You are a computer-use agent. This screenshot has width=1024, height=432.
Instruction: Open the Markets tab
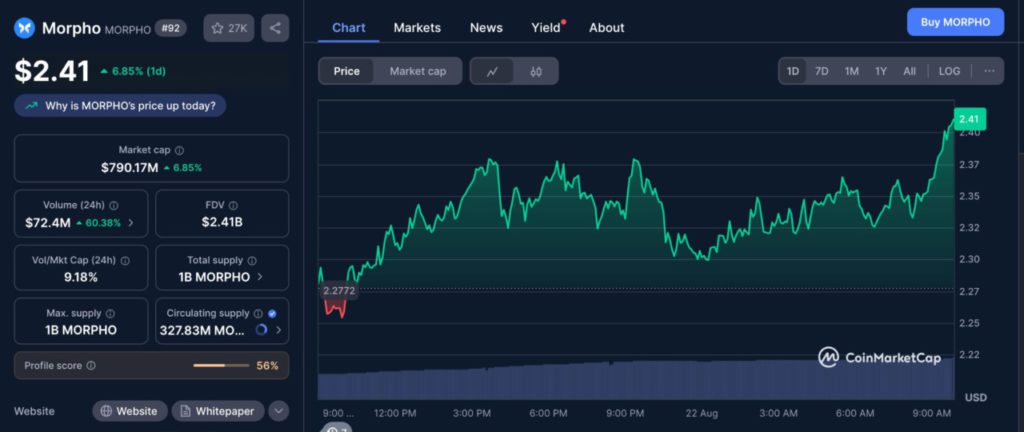(x=417, y=27)
